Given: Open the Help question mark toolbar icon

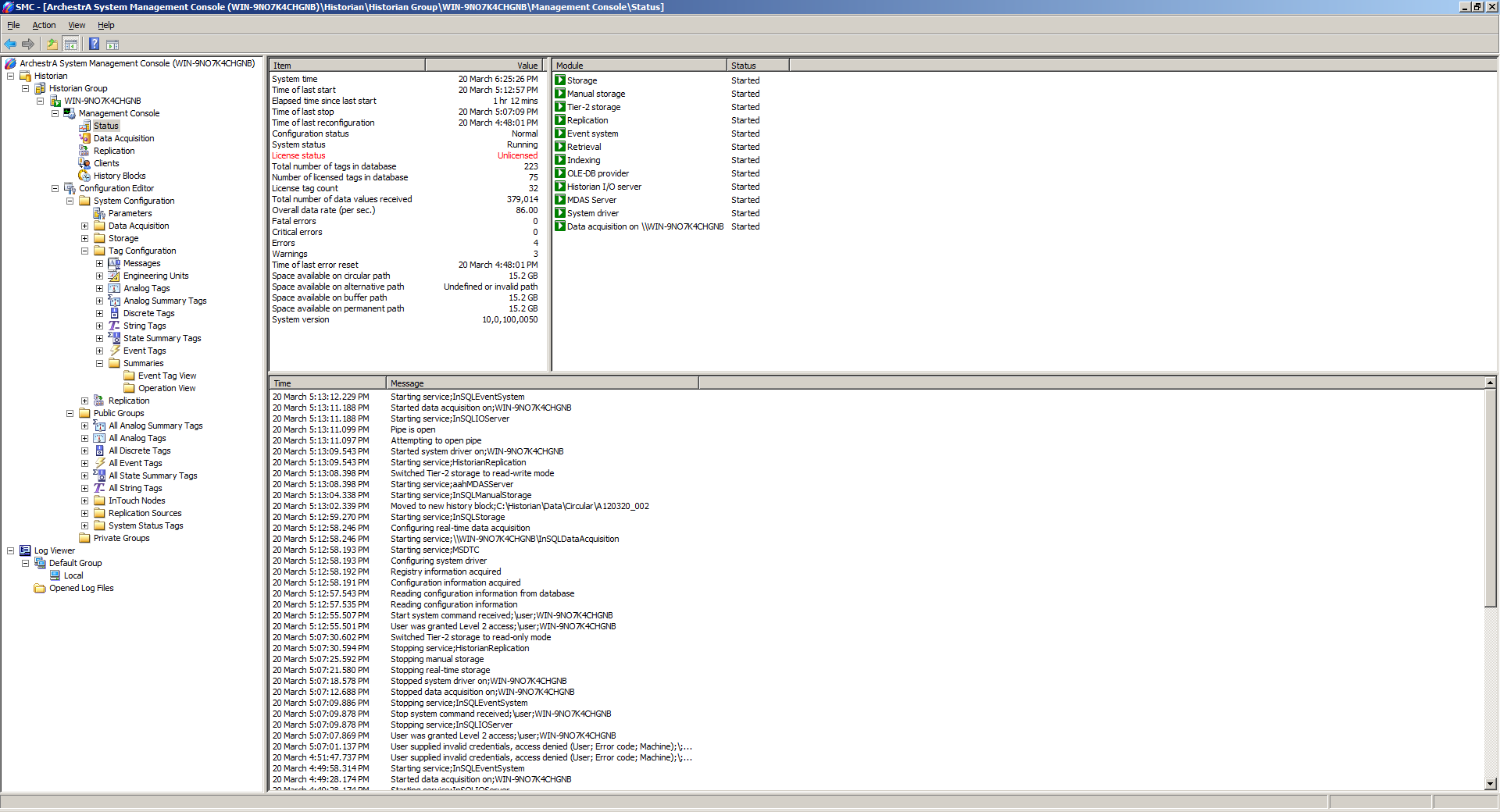Looking at the screenshot, I should tap(94, 45).
